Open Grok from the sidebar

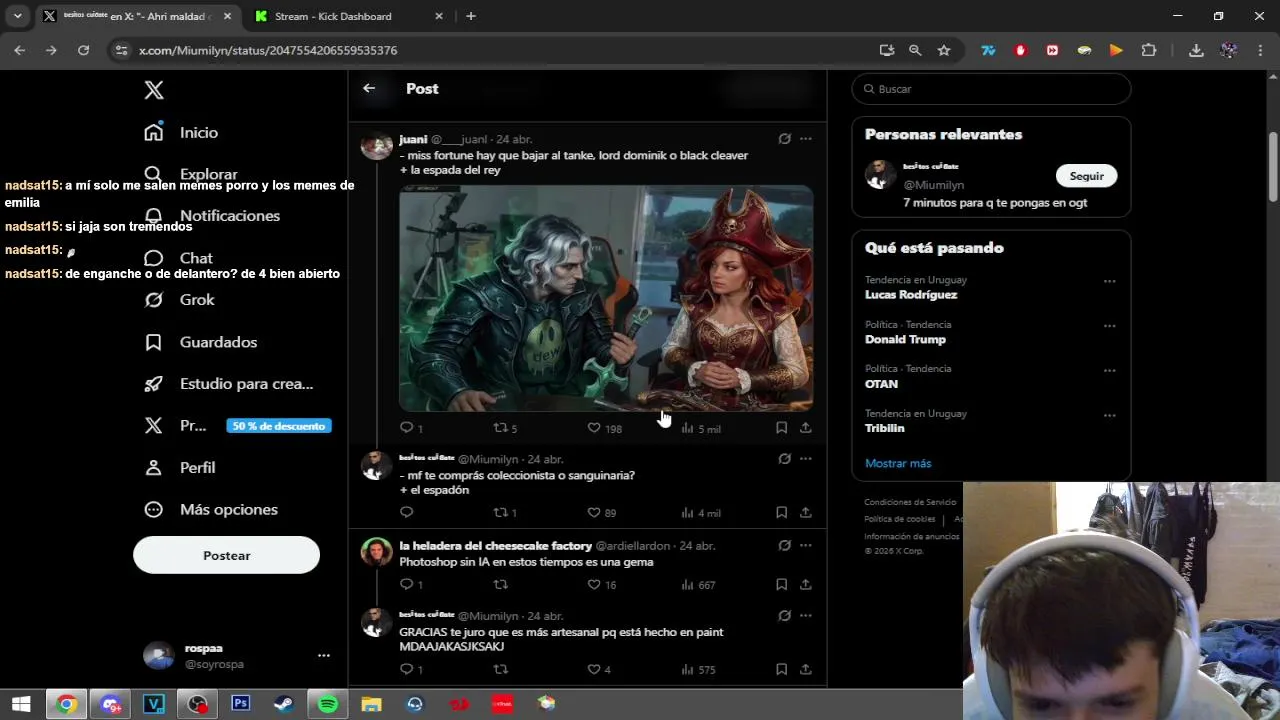[x=179, y=300]
